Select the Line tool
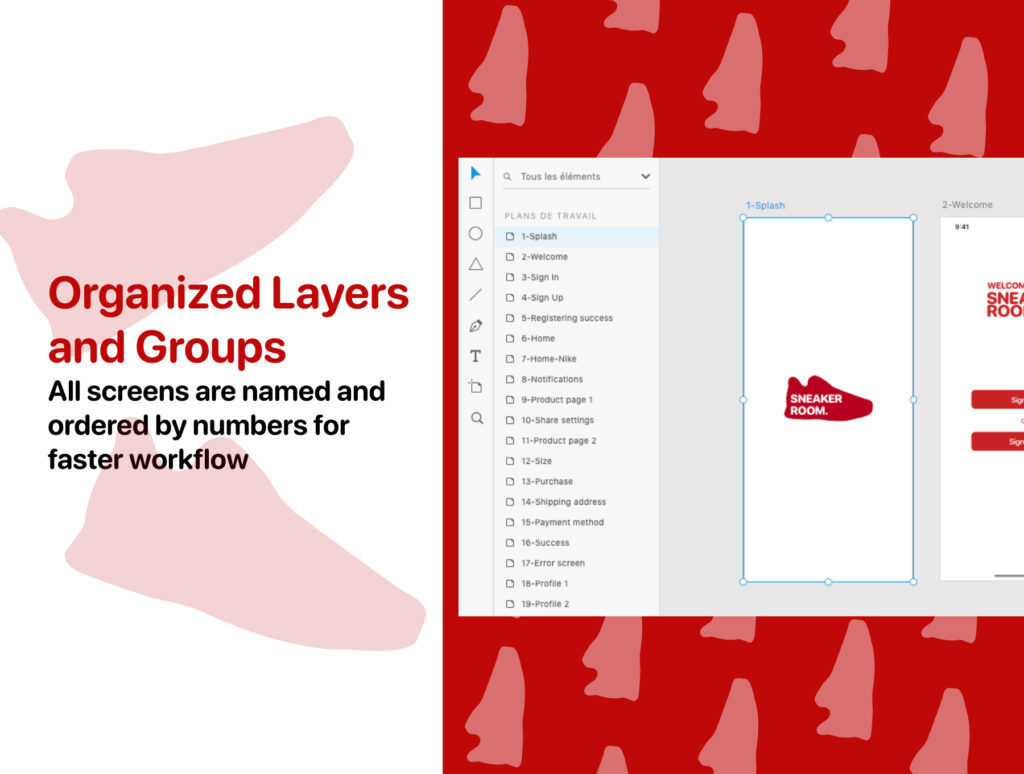This screenshot has width=1024, height=774. point(475,295)
